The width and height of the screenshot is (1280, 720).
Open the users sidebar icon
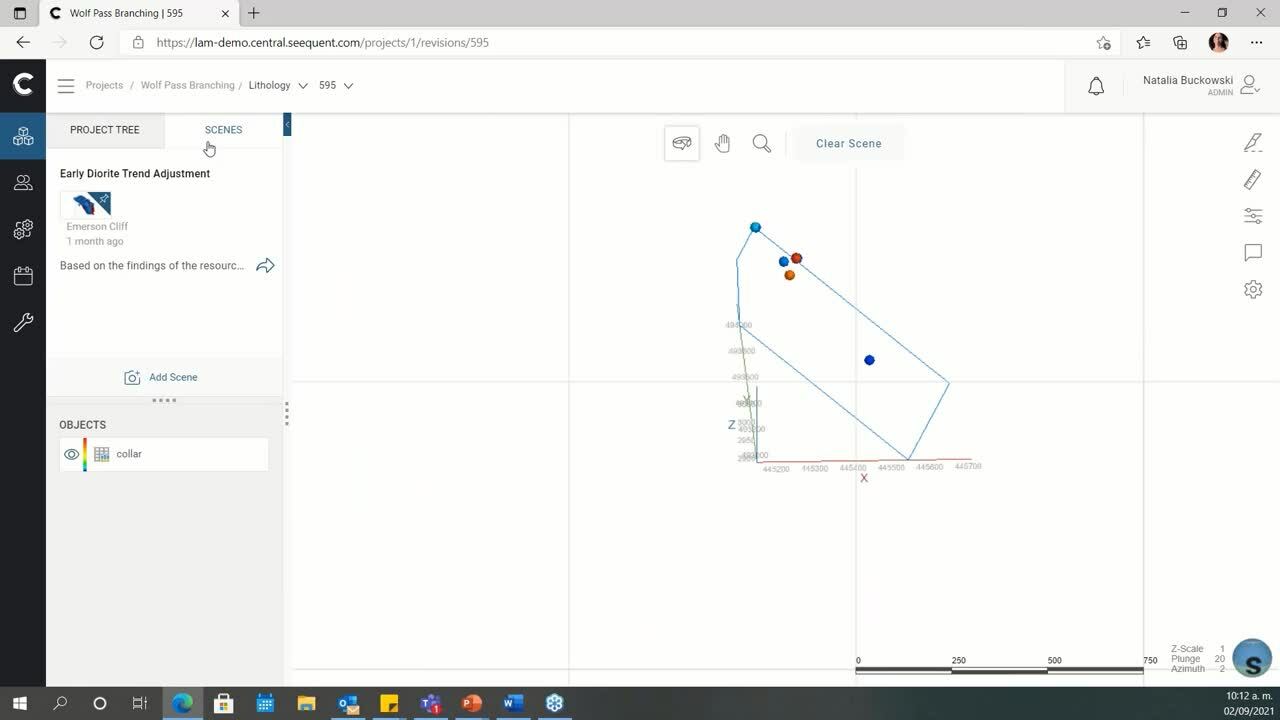coord(23,183)
